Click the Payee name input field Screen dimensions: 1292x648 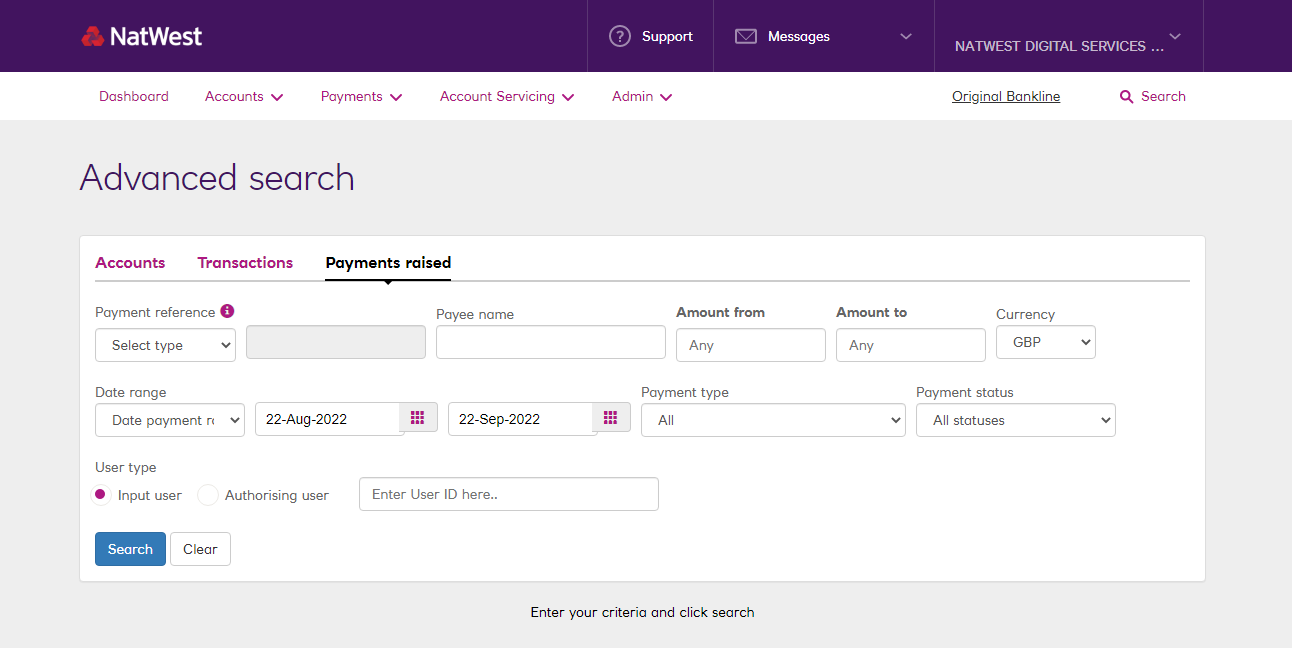(550, 342)
